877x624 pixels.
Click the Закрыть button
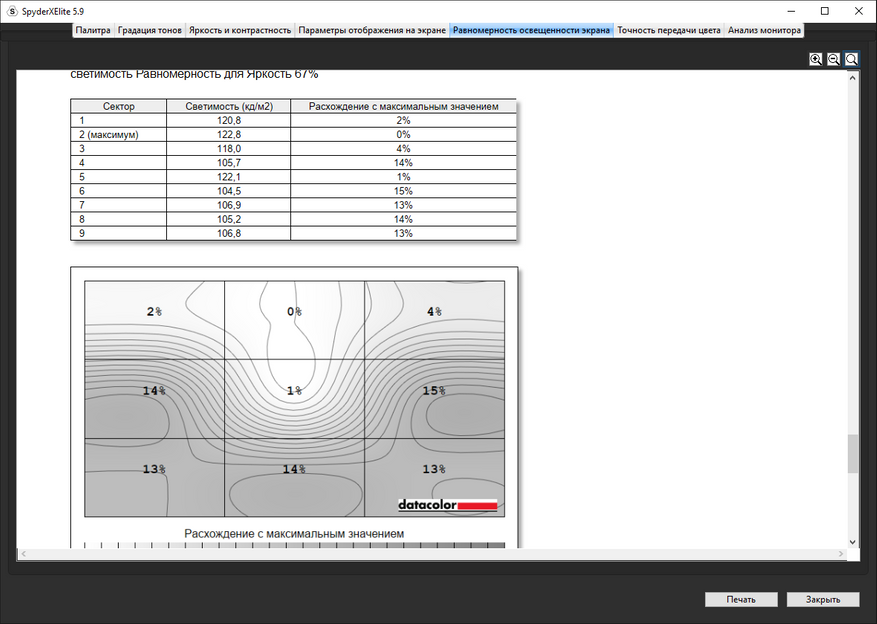pyautogui.click(x=823, y=599)
